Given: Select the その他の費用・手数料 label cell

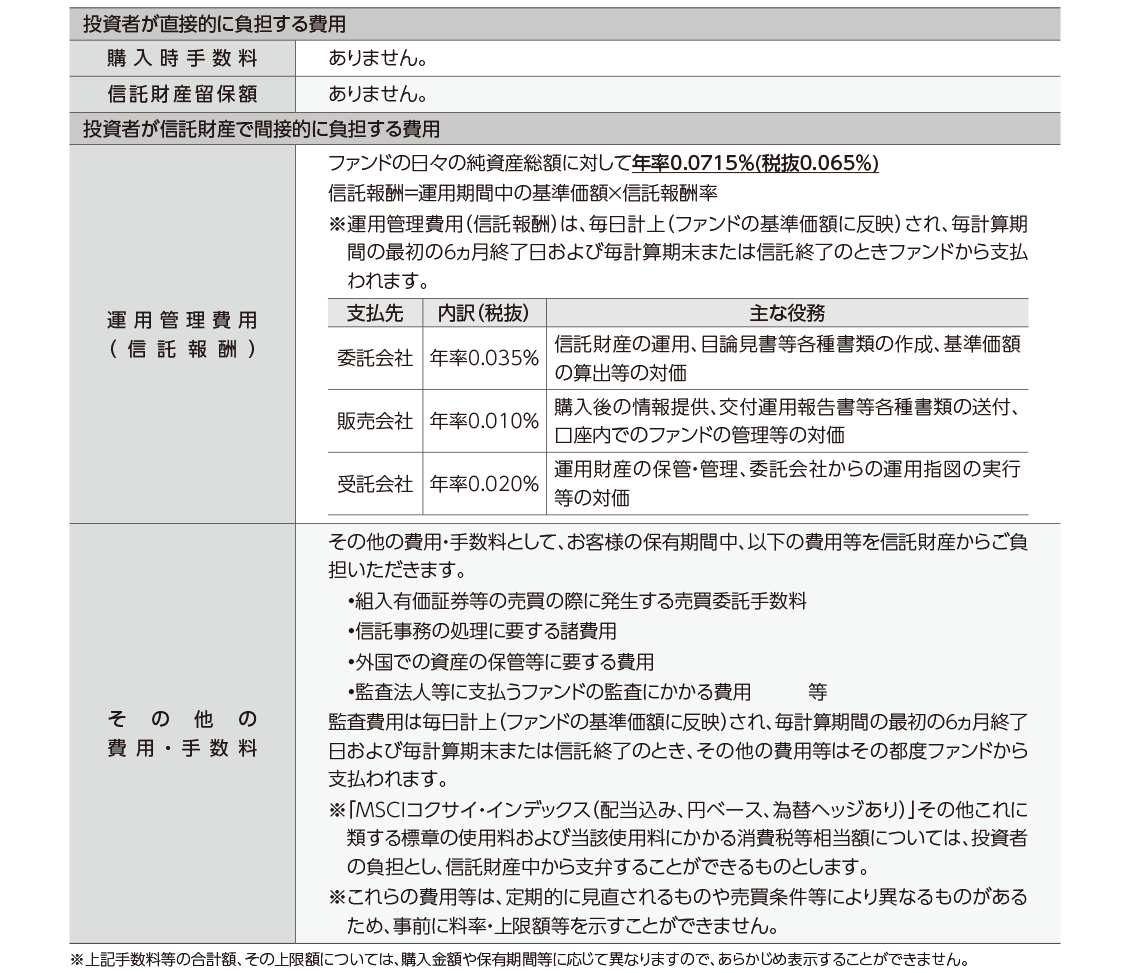Looking at the screenshot, I should [x=182, y=734].
